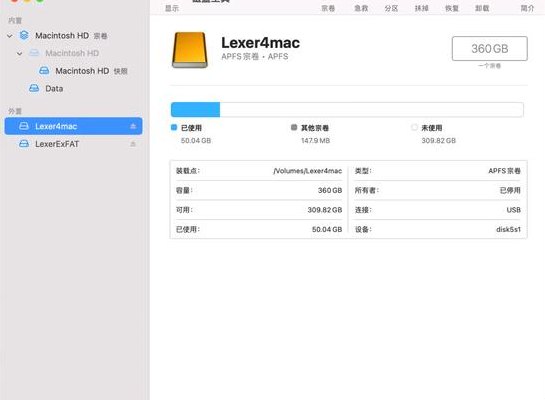The width and height of the screenshot is (545, 400).
Task: Eject the Lexer4mac volume
Action: point(133,126)
